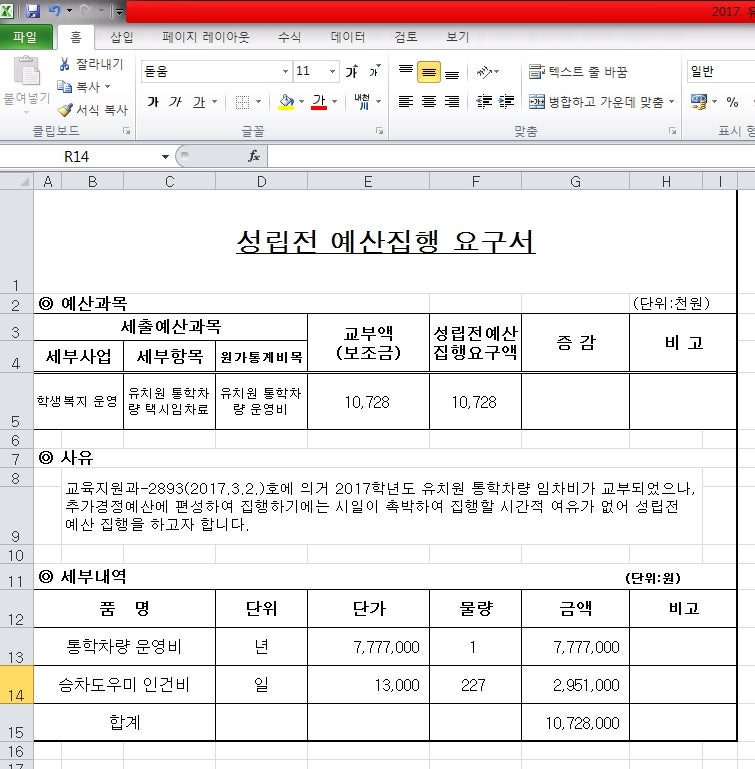Switch to the 데이터 (Data) tab

point(348,37)
